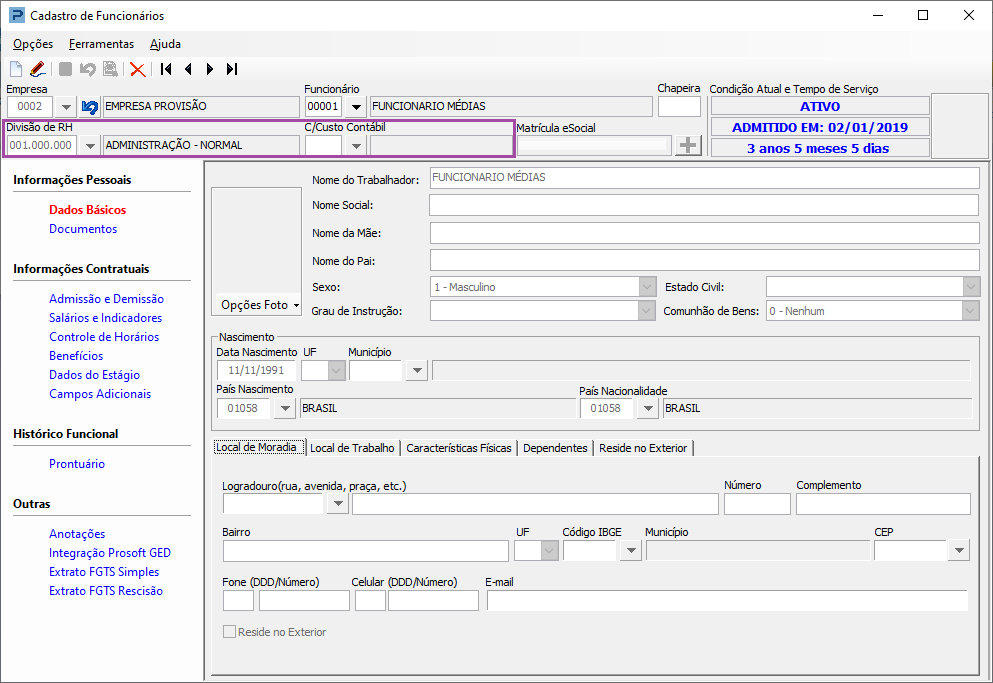Click the Nome do Pai field
Screen dimensions: 993x683
click(704, 260)
